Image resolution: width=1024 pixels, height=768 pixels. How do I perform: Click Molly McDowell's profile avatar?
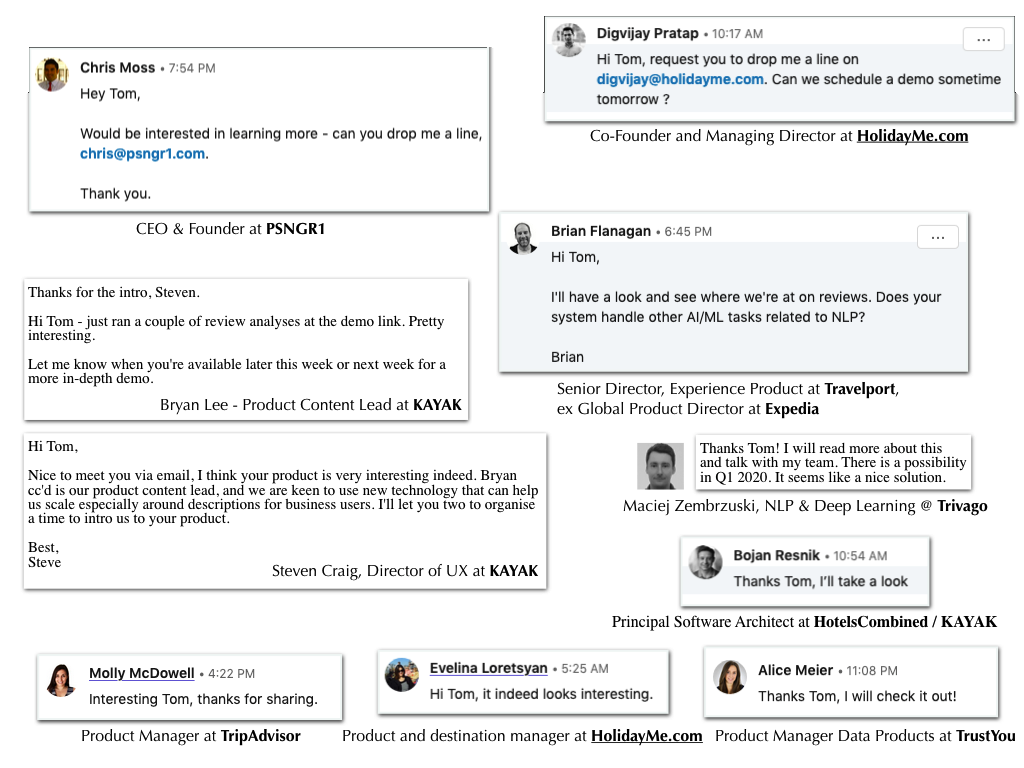61,680
